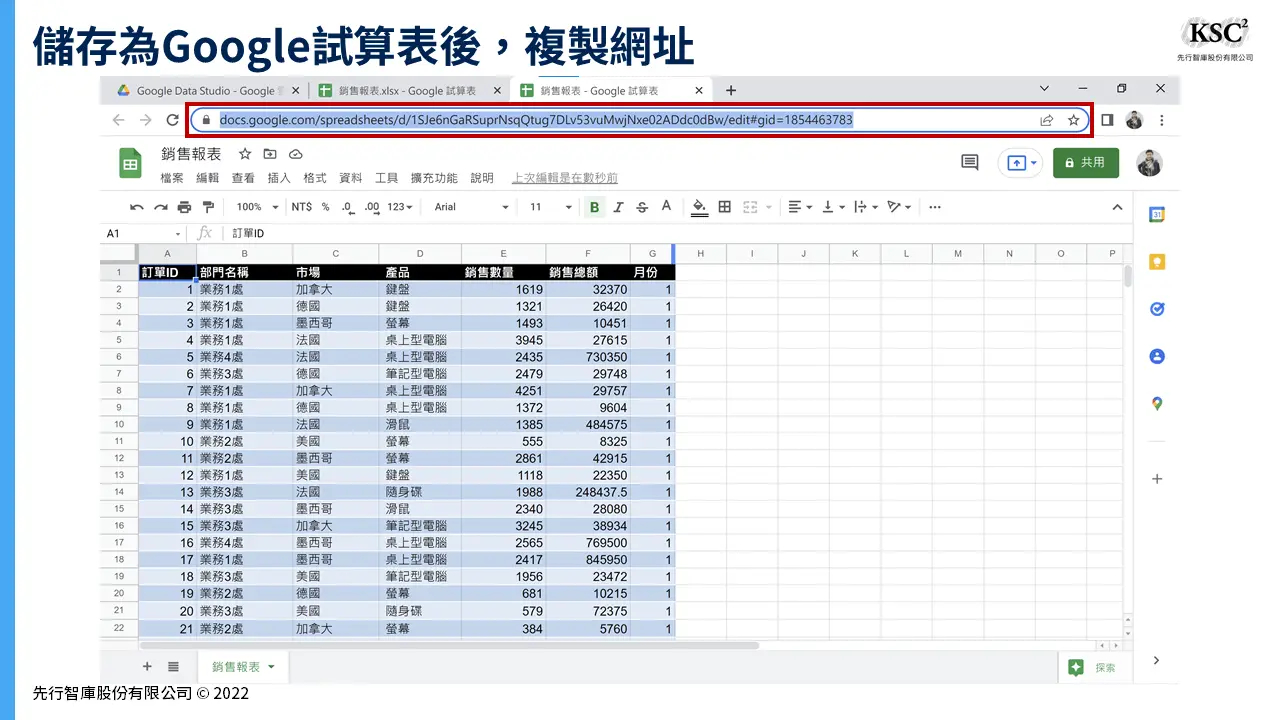Bookmark this page with star icon
Image resolution: width=1280 pixels, height=720 pixels.
(x=1073, y=120)
